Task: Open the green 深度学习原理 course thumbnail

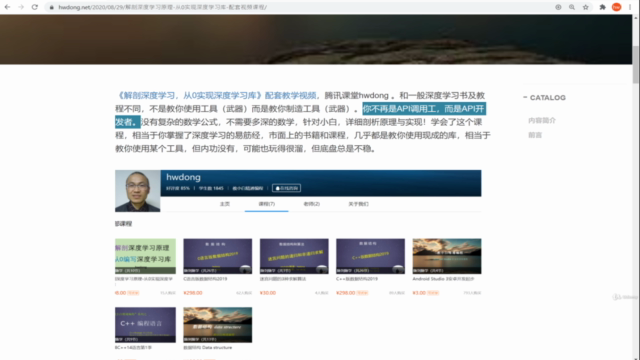Action: point(145,256)
